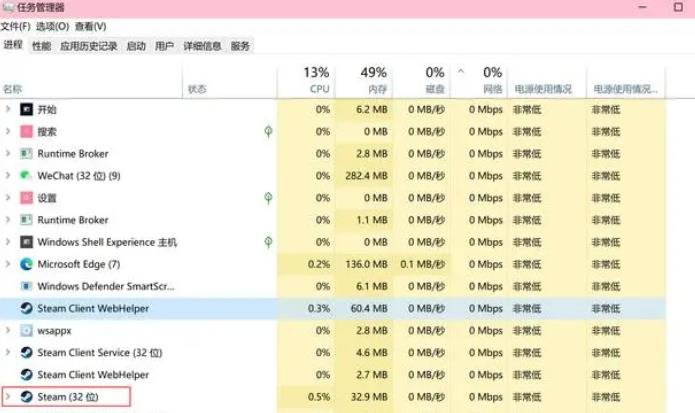Click the WeChat process icon
Screen dimensions: 695x413
[x=26, y=175]
